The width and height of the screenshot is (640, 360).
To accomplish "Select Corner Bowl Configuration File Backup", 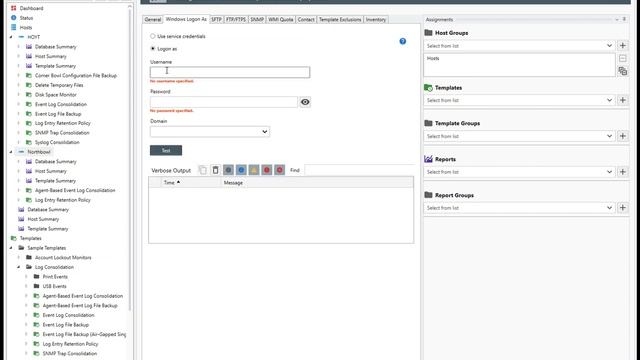I will 76,76.
